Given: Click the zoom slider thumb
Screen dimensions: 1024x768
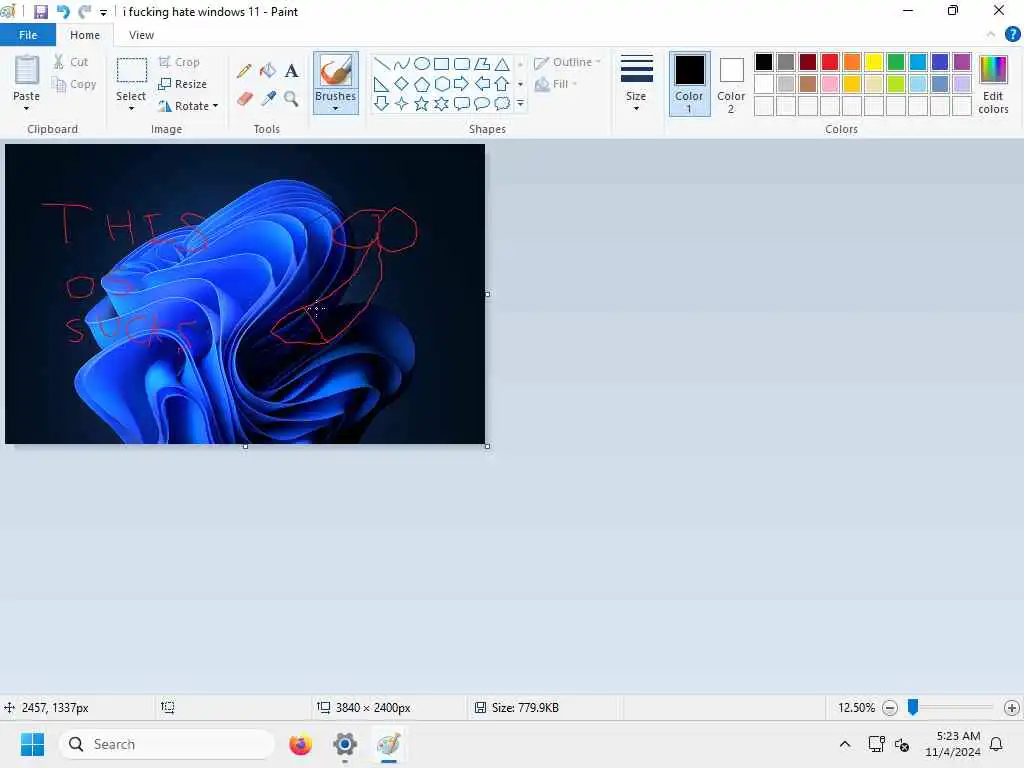Looking at the screenshot, I should coord(913,707).
